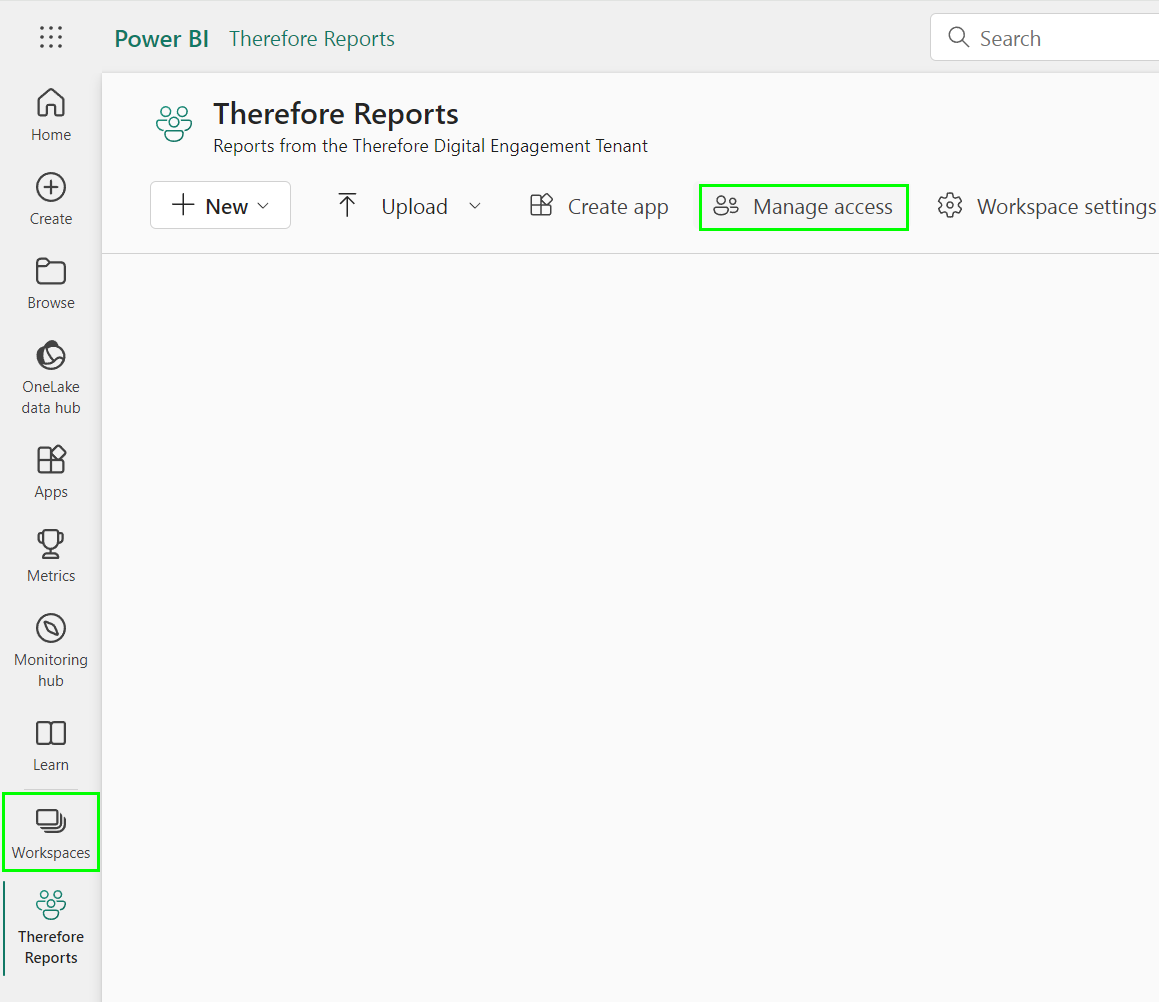Screen dimensions: 1159x1002
Task: Open the Browse section
Action: point(50,283)
